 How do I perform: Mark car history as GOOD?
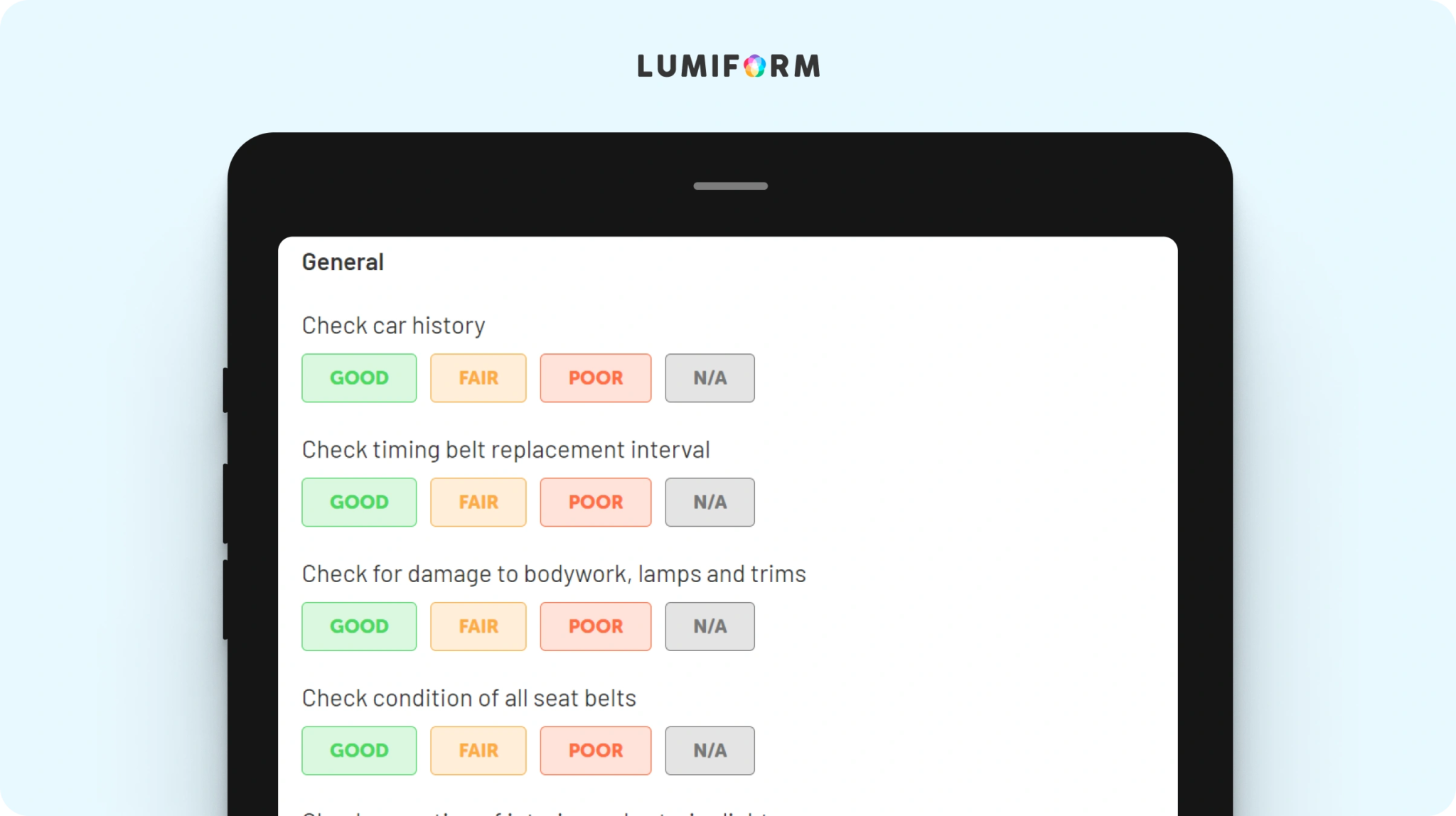coord(359,378)
